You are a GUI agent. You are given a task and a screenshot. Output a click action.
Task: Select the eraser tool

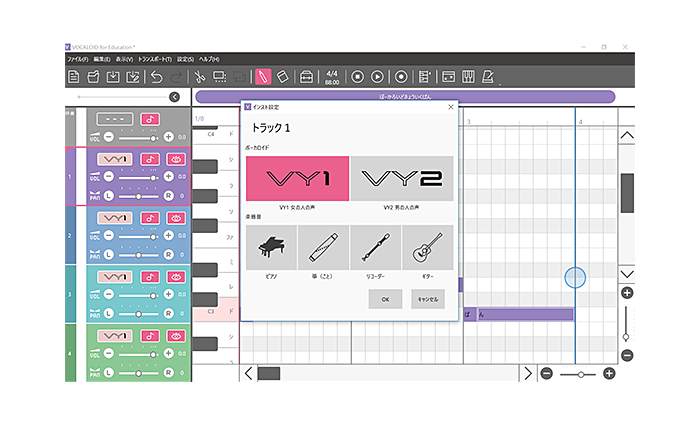pyautogui.click(x=283, y=77)
